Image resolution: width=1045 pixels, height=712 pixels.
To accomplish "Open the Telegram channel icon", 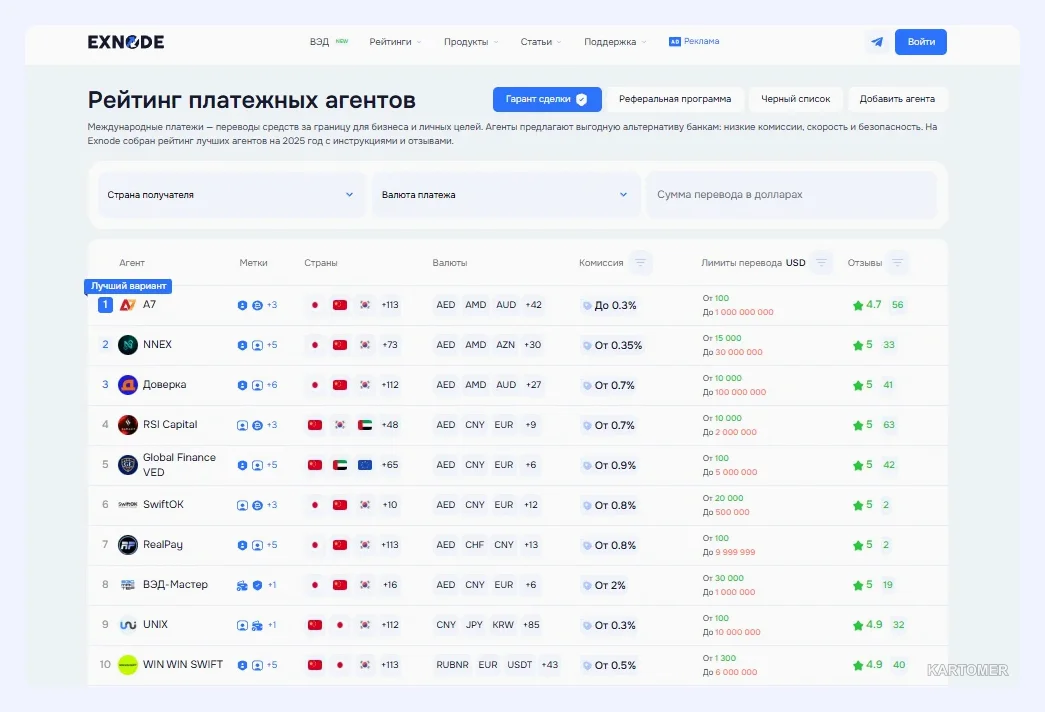I will click(x=877, y=42).
